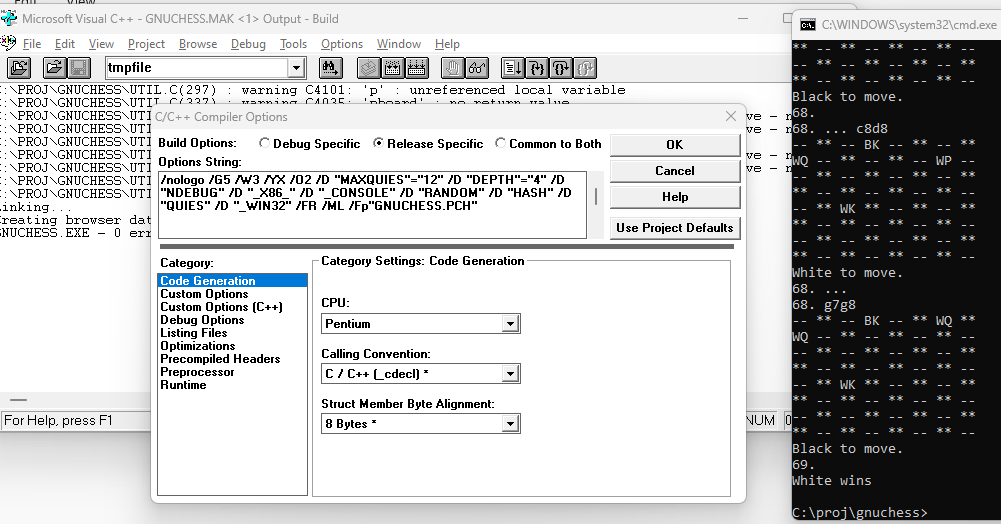Click the NUM indicator in status bar
1001x524 pixels.
pyautogui.click(x=760, y=421)
